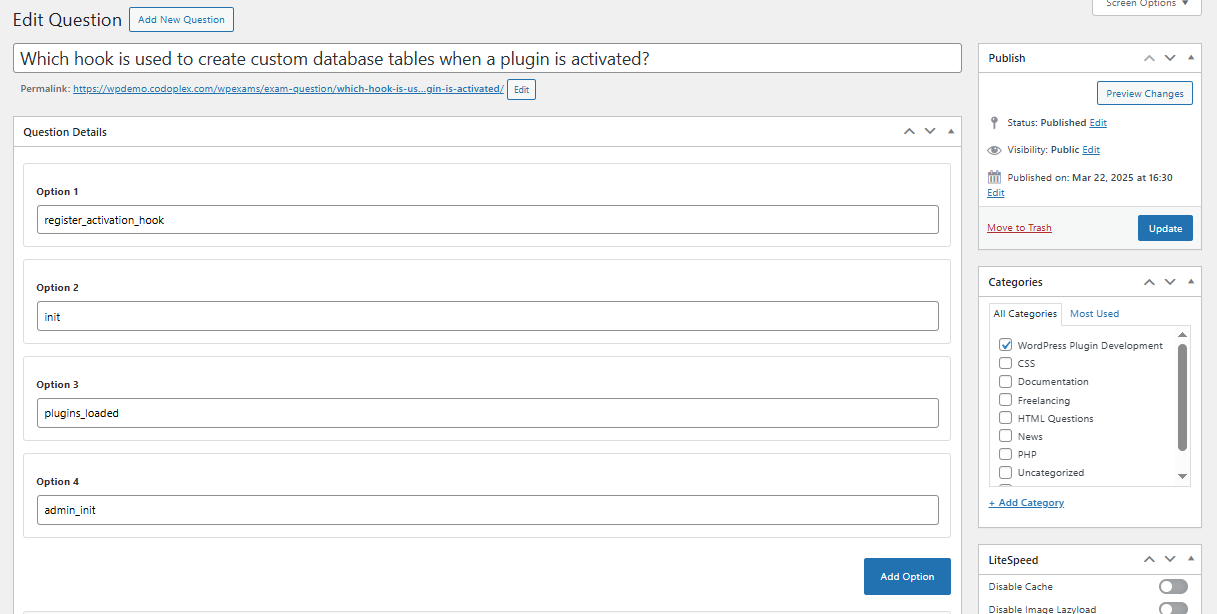Switch to the Most Used tab
The image size is (1217, 614).
pyautogui.click(x=1094, y=314)
